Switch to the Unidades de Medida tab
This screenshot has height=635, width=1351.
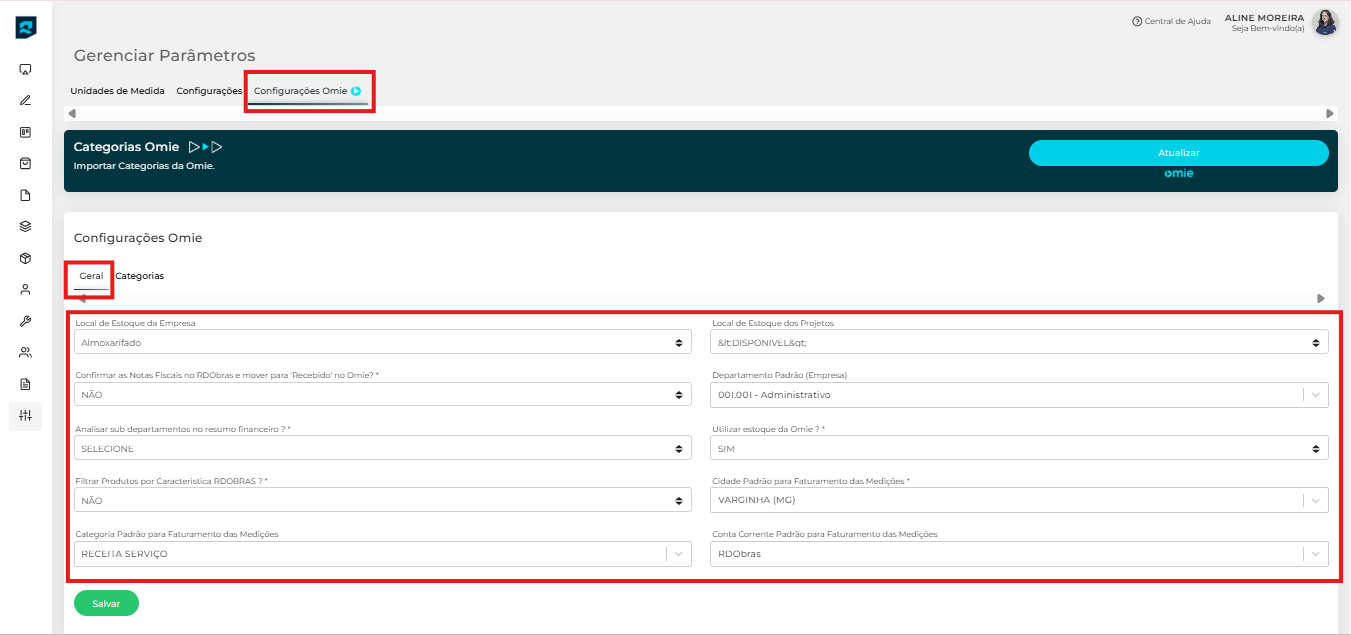coord(117,91)
